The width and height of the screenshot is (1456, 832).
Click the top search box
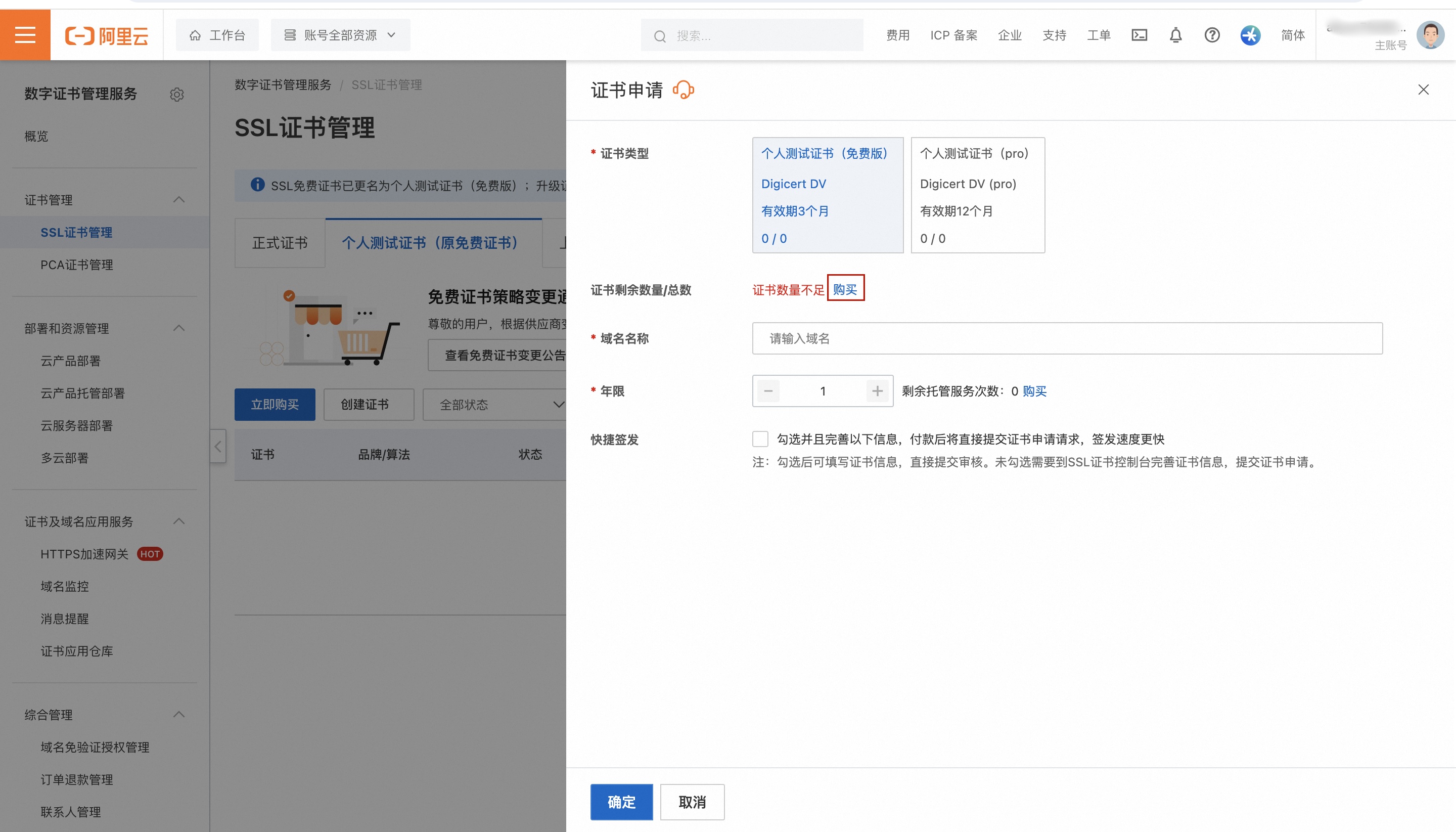point(752,35)
